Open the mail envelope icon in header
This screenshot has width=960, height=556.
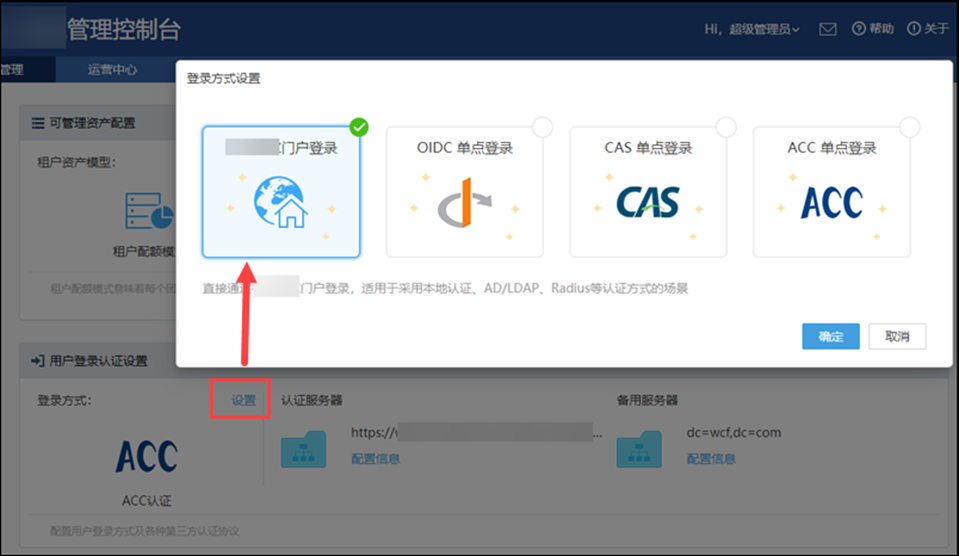click(827, 29)
